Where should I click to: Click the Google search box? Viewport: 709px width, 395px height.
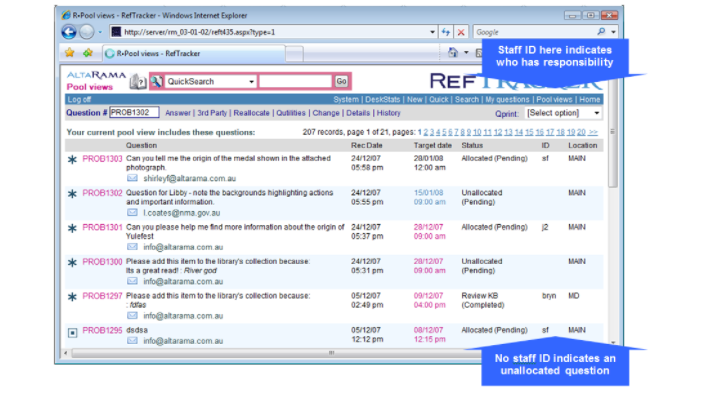pos(535,32)
